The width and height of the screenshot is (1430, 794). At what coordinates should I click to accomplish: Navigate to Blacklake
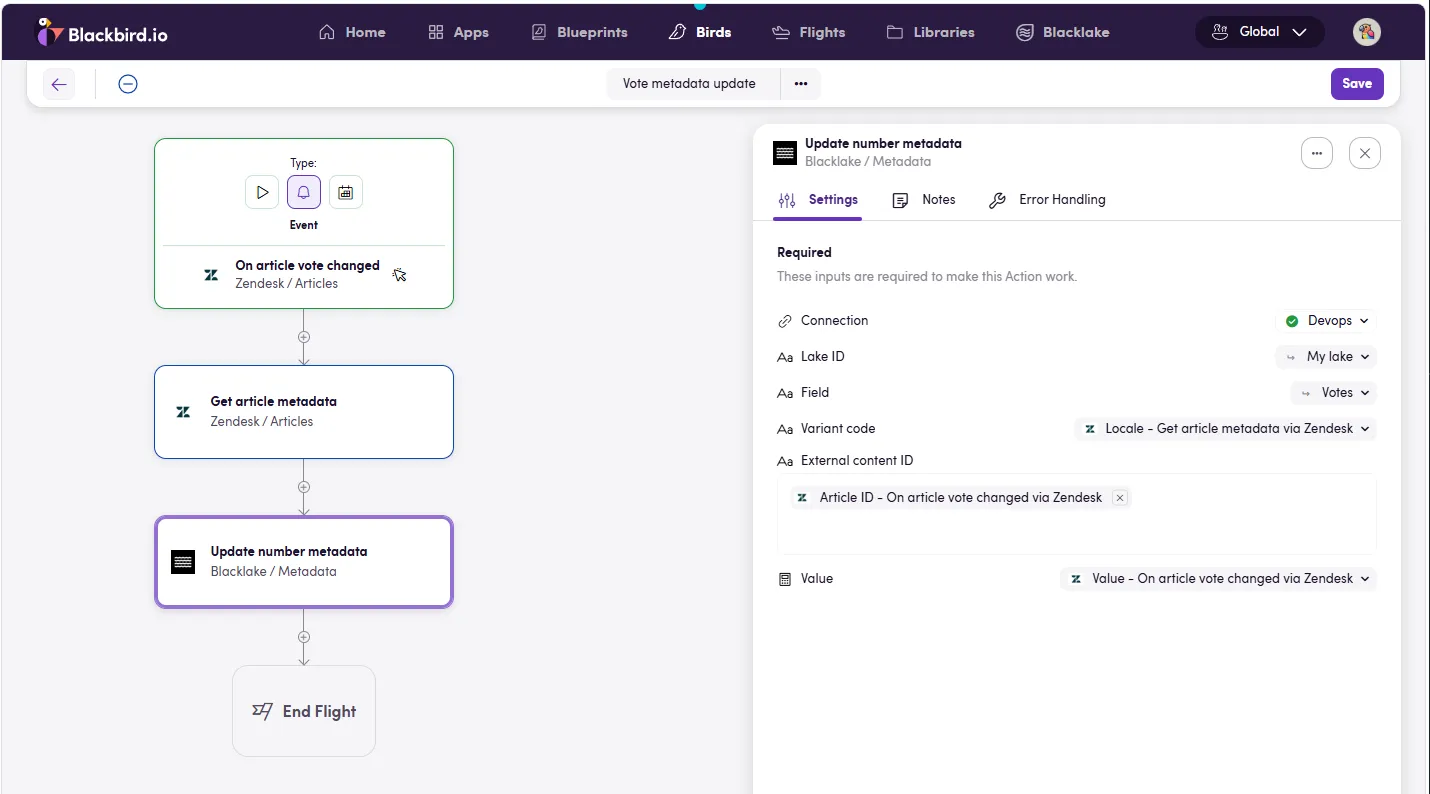point(1063,32)
